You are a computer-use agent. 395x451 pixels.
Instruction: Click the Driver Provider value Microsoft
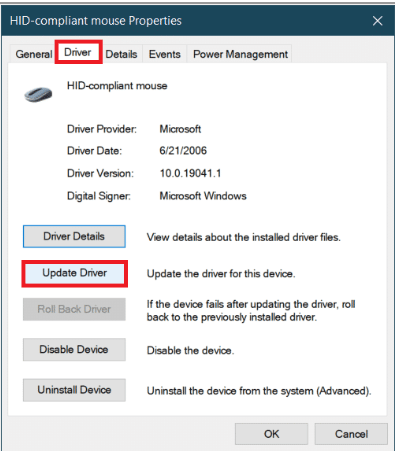click(180, 129)
